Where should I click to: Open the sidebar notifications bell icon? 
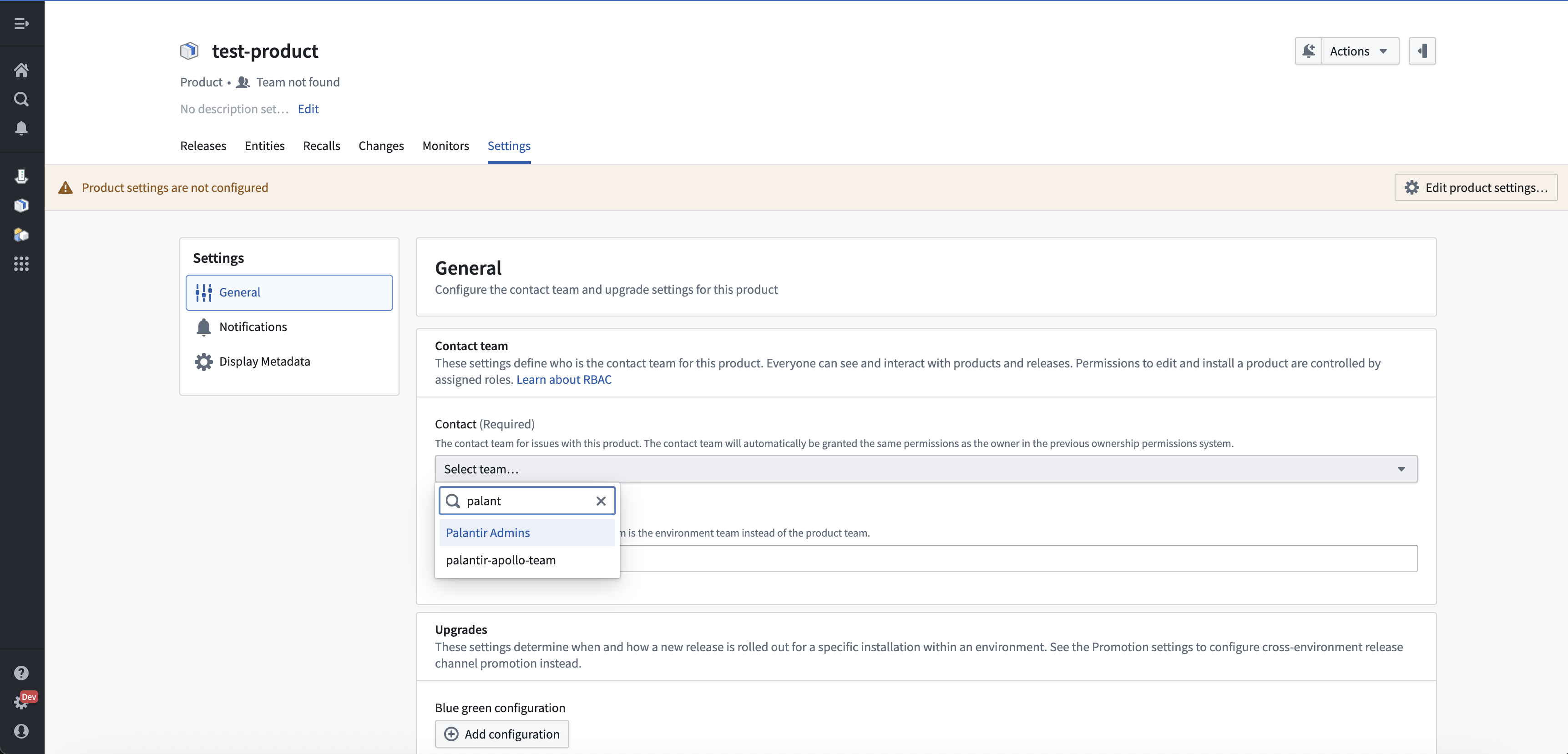coord(21,128)
